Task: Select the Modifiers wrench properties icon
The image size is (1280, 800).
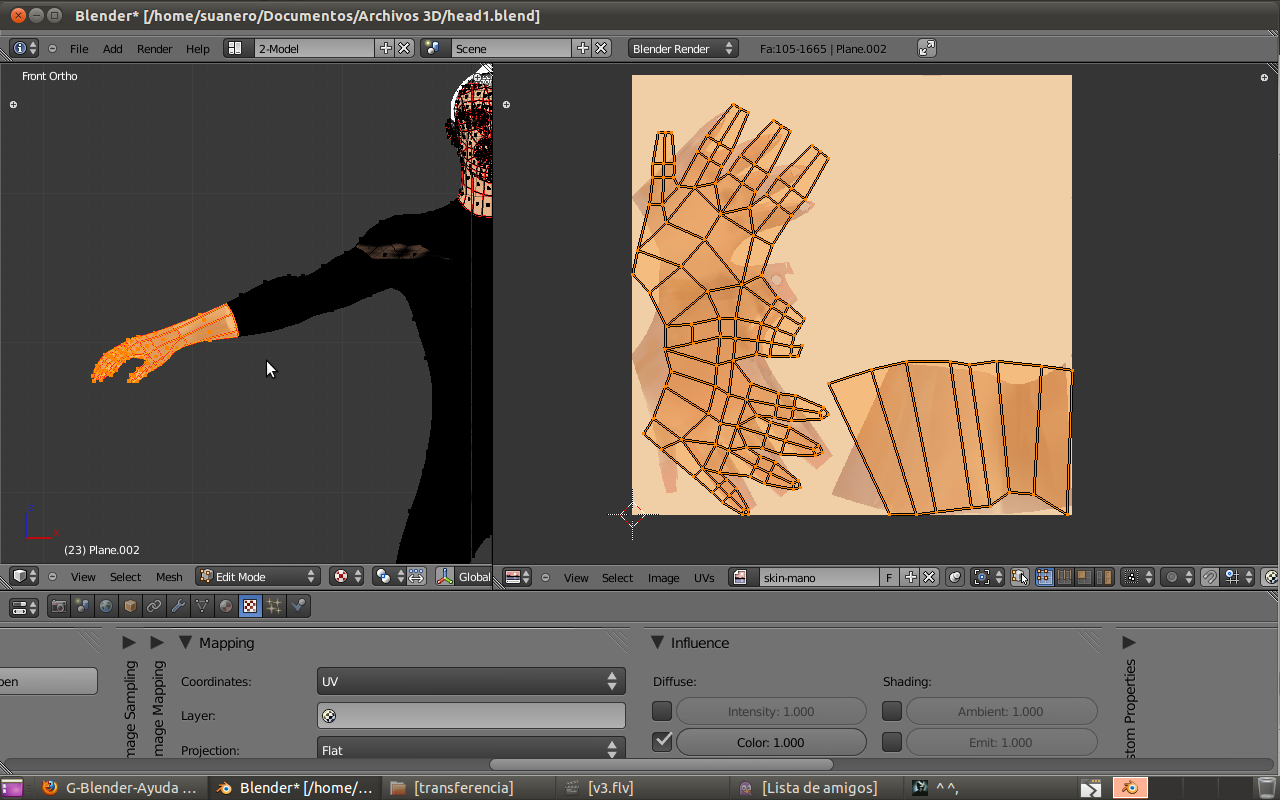Action: click(x=178, y=606)
